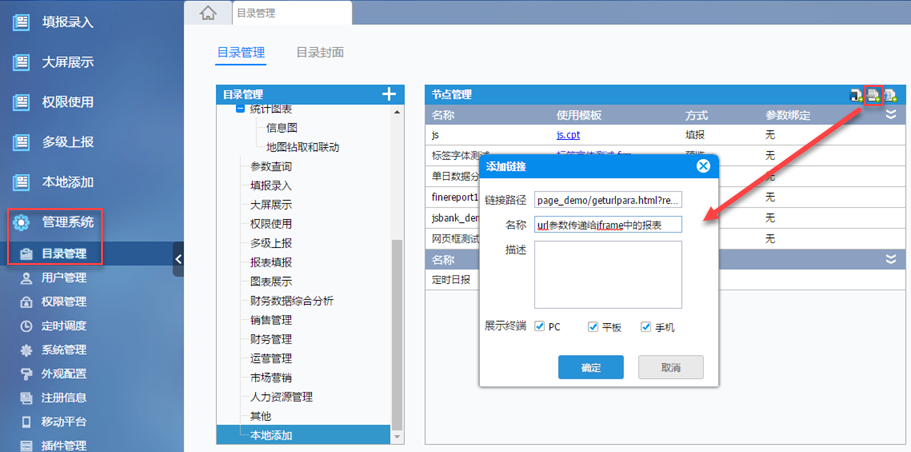Select 信息图 in the directory tree
Image resolution: width=911 pixels, height=452 pixels.
coord(282,128)
